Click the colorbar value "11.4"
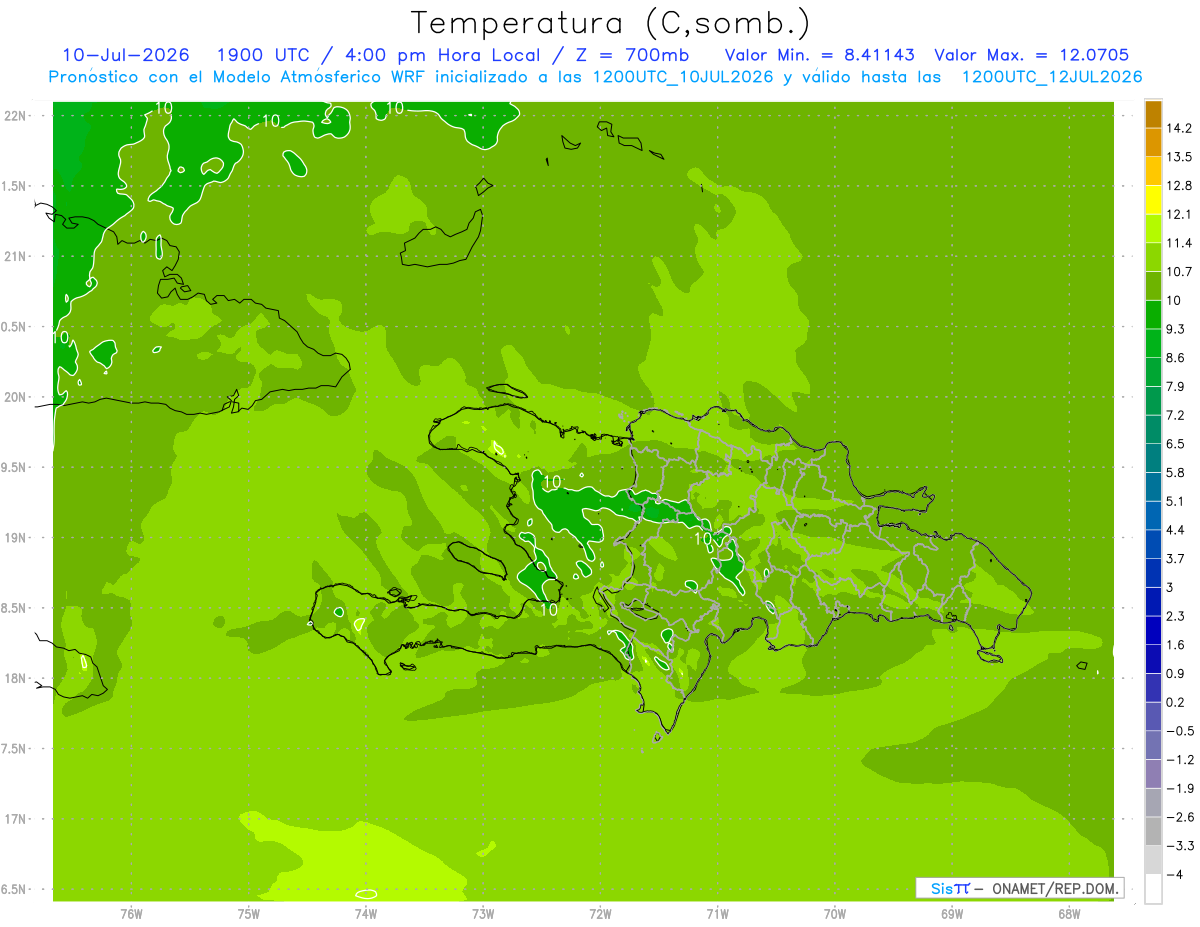1200x927 pixels. click(x=1180, y=243)
